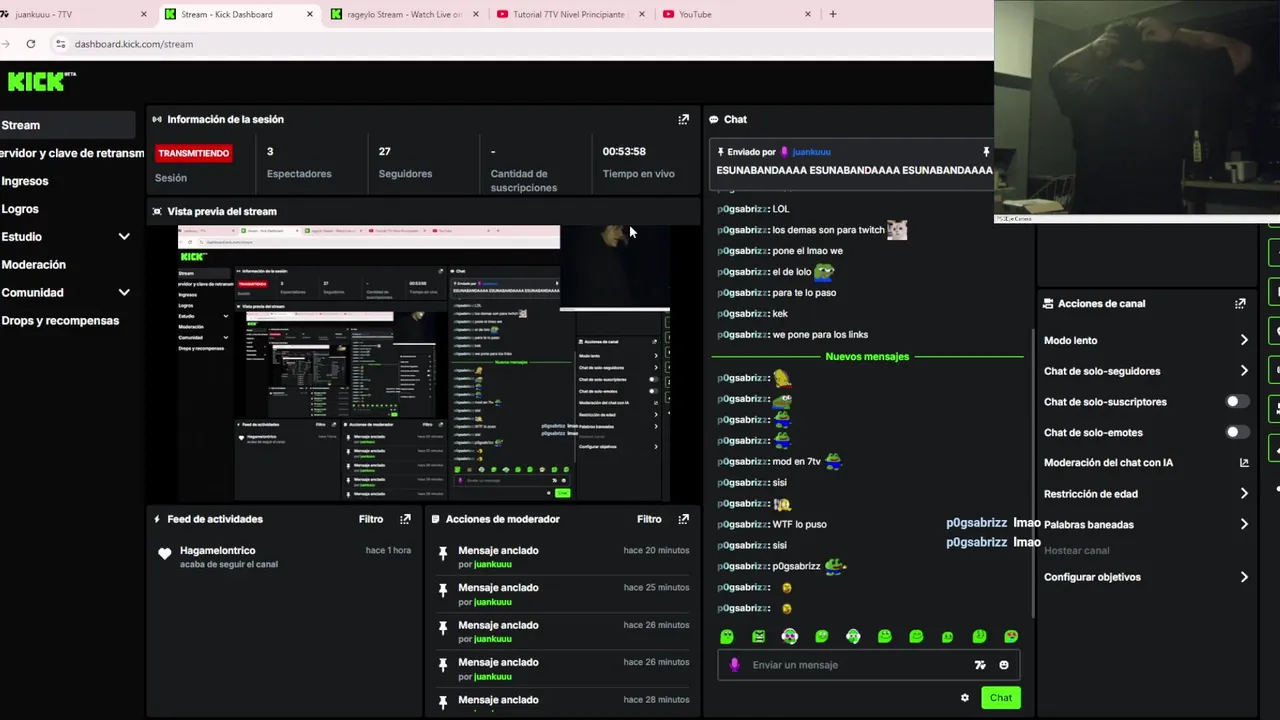Pick the pink-glasses headphones emote

(790, 636)
